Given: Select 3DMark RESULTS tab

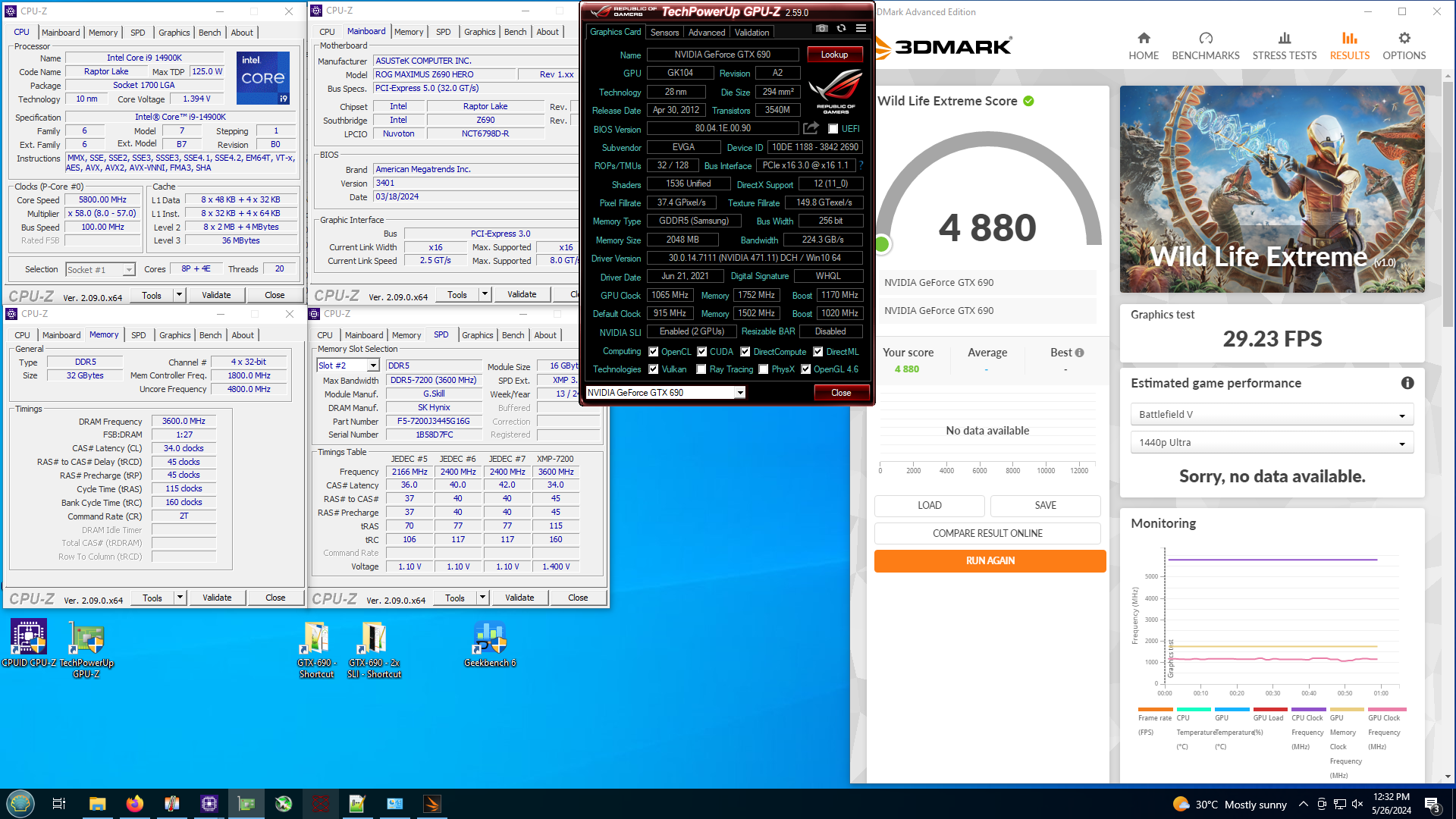Looking at the screenshot, I should 1349,45.
